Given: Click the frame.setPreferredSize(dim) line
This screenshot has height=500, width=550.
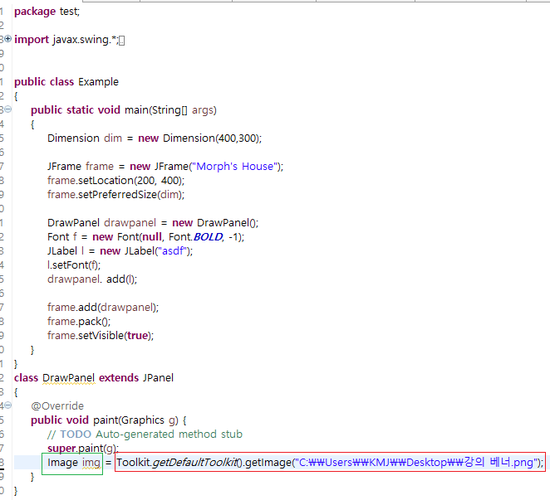Looking at the screenshot, I should coord(116,194).
